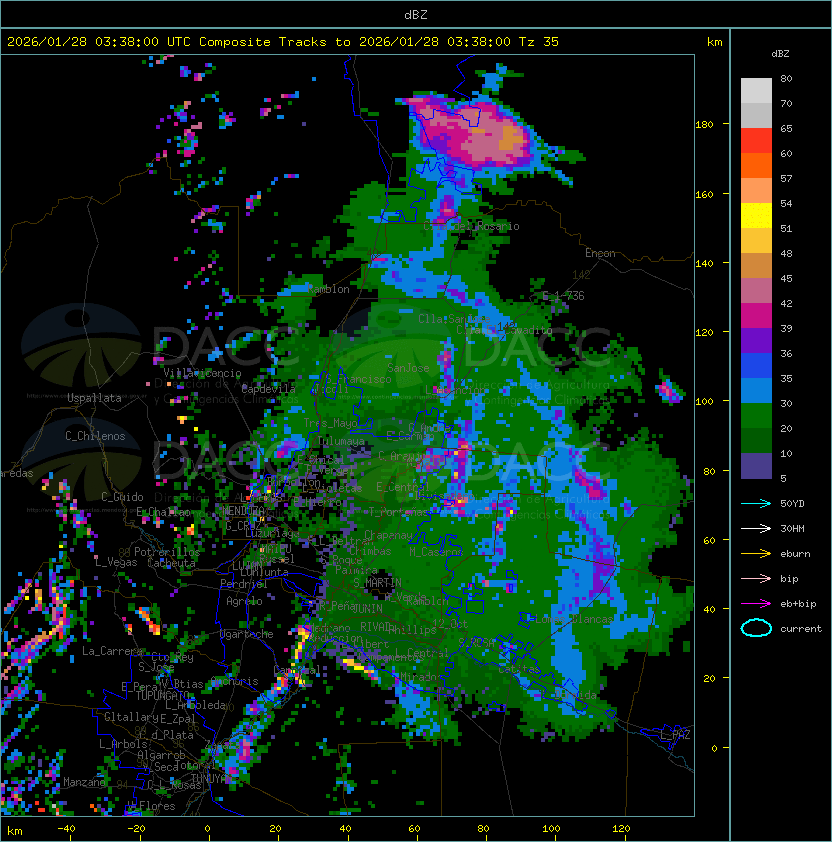Pick the red swatch in dBZ legend

pyautogui.click(x=756, y=141)
